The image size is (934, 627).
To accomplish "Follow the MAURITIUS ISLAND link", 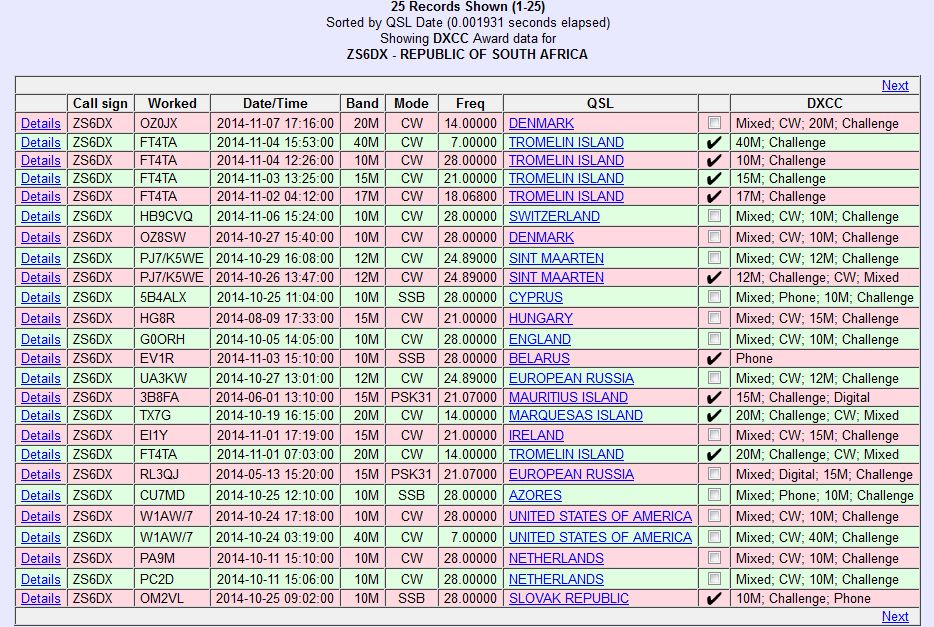I will 568,397.
